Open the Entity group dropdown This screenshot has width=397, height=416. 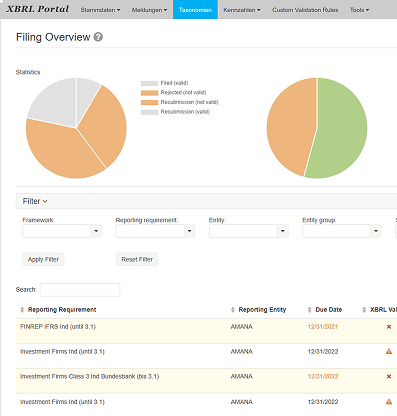[376, 231]
